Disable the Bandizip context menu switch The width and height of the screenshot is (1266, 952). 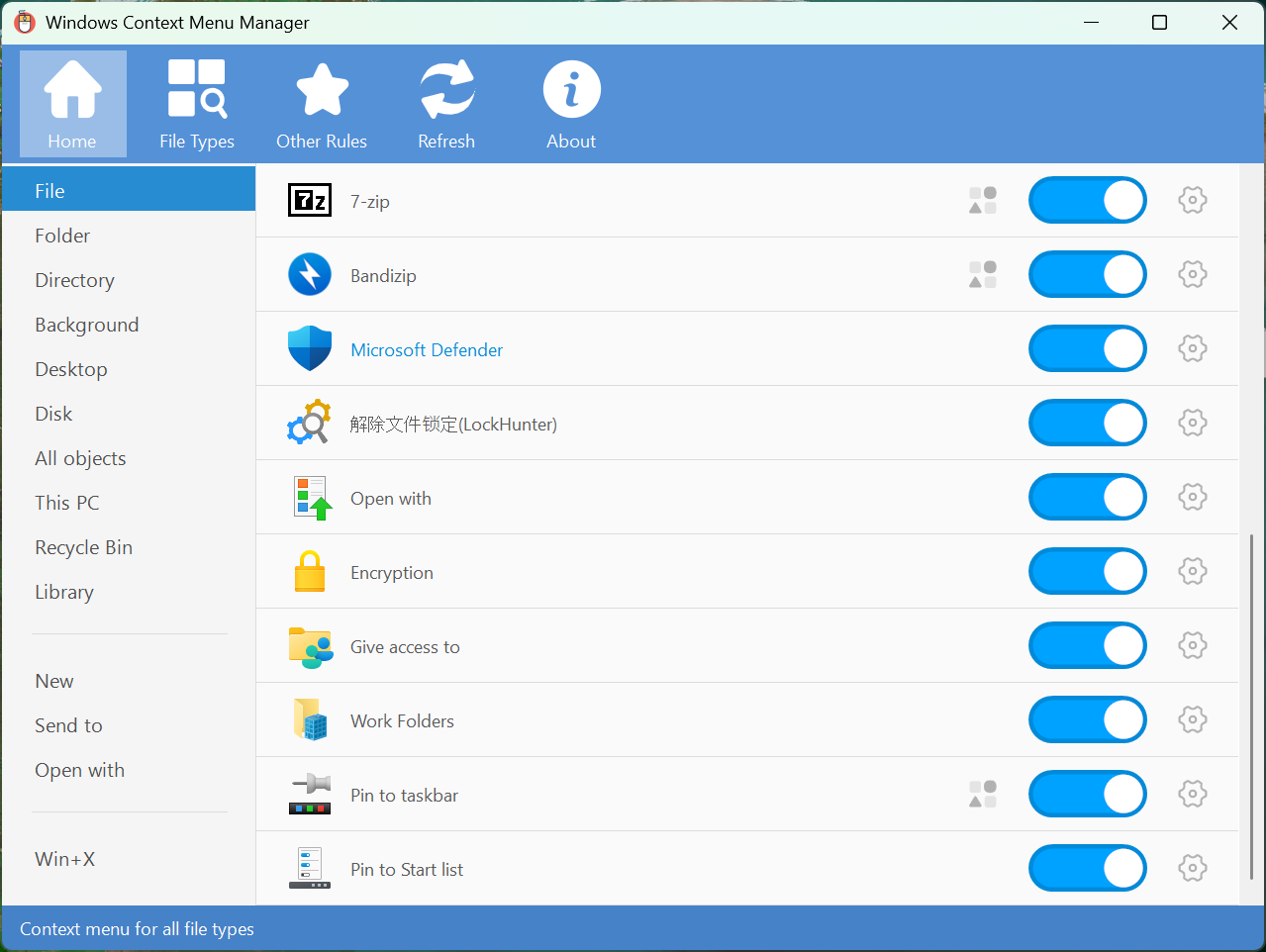1088,274
